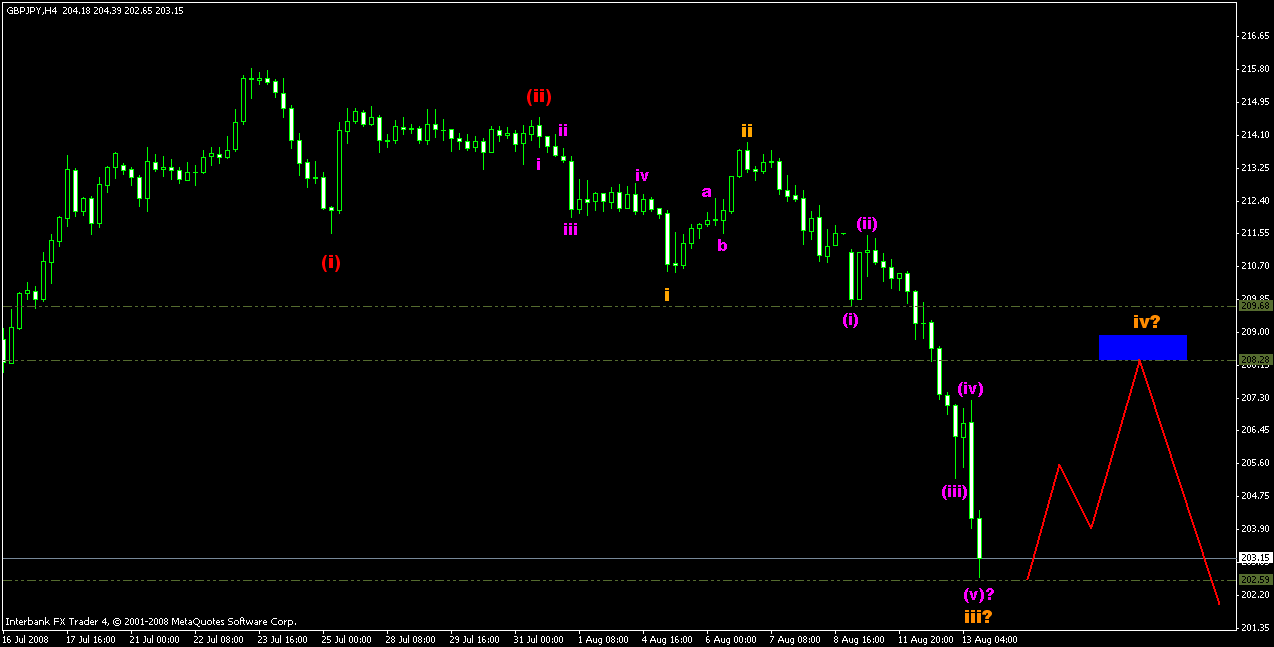Click the 7 Aug 08:00 time label
This screenshot has height=647, width=1274.
pyautogui.click(x=795, y=639)
